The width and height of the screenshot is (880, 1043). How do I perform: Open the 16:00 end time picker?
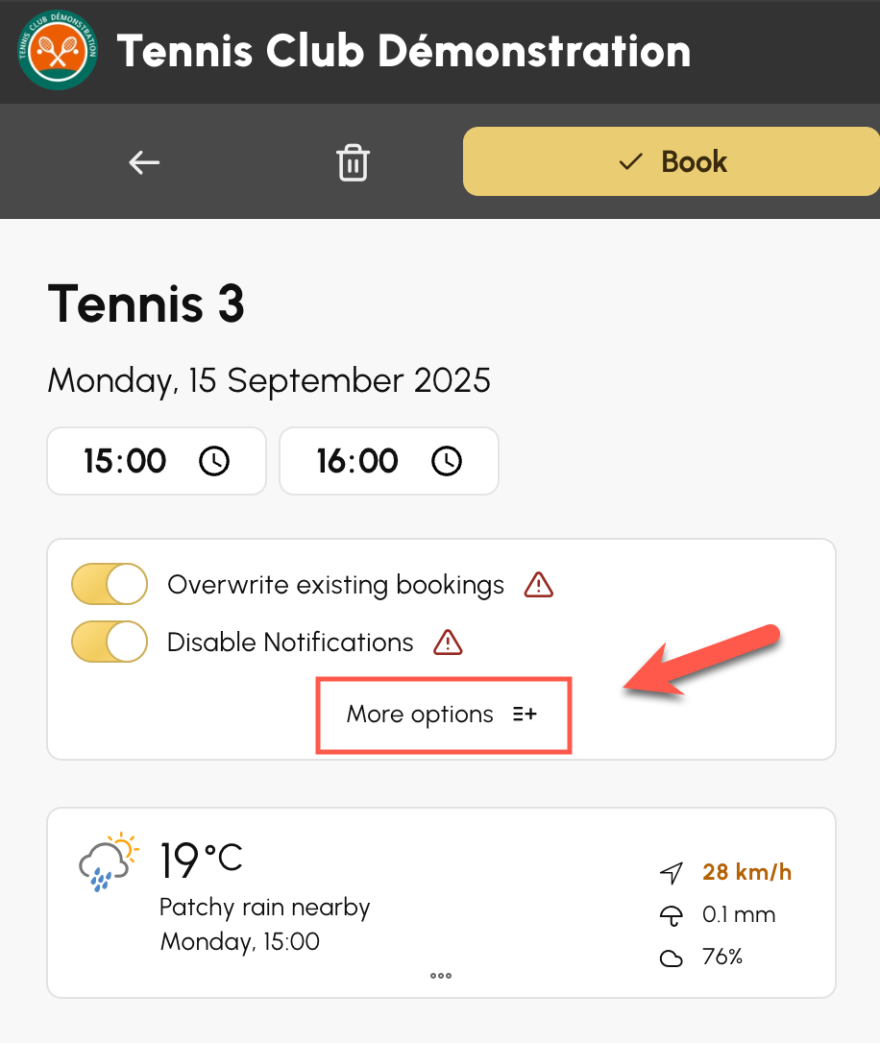(x=389, y=461)
